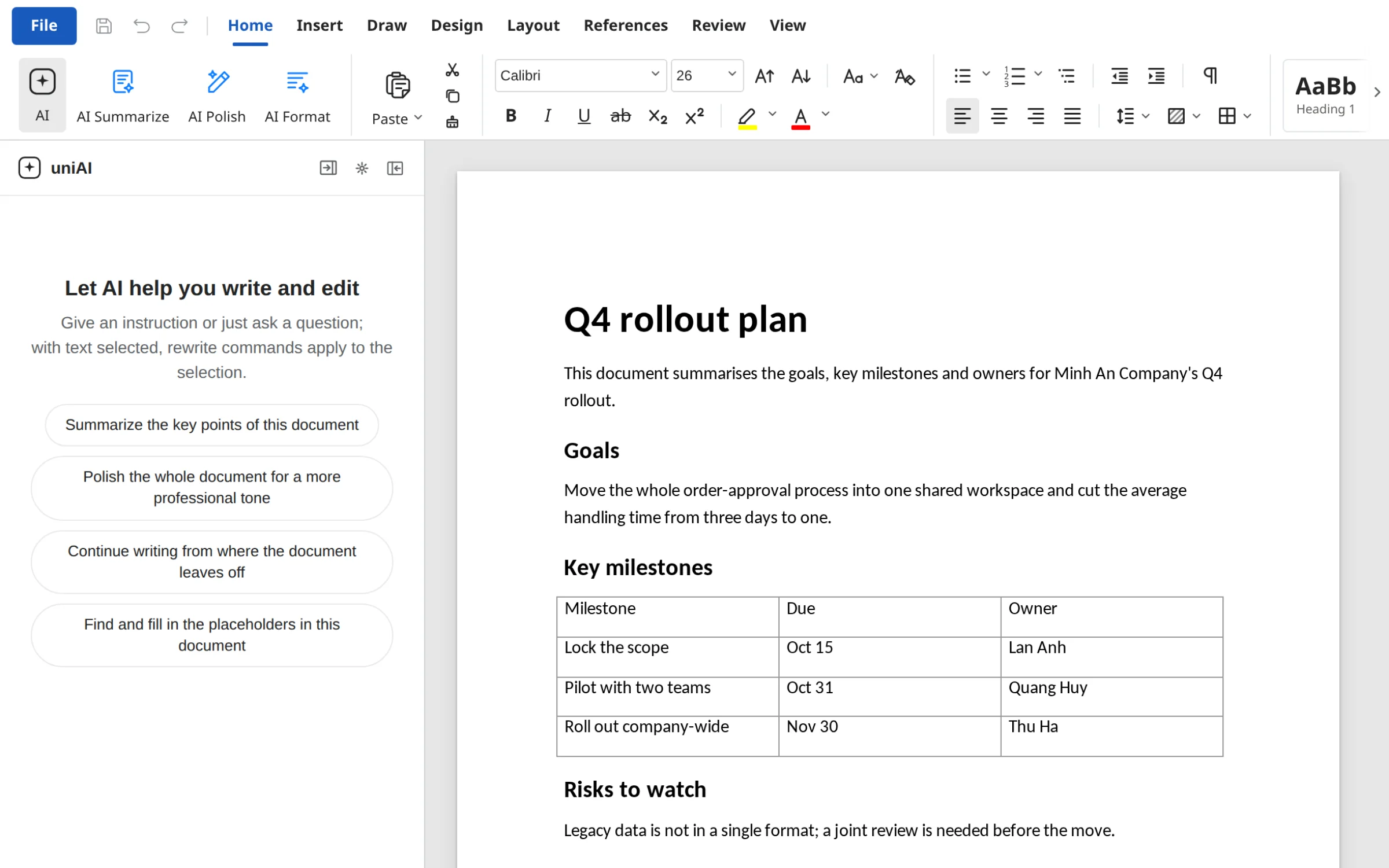Select the format painter icon
The width and height of the screenshot is (1389, 868).
pos(453,122)
